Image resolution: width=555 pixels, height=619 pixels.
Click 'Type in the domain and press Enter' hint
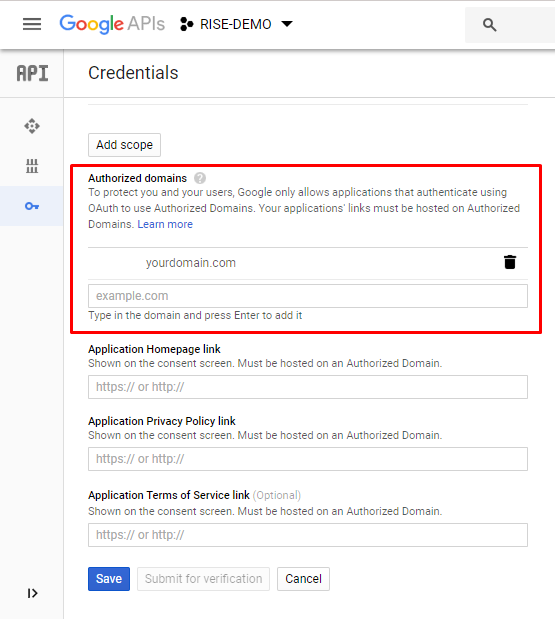tap(195, 315)
